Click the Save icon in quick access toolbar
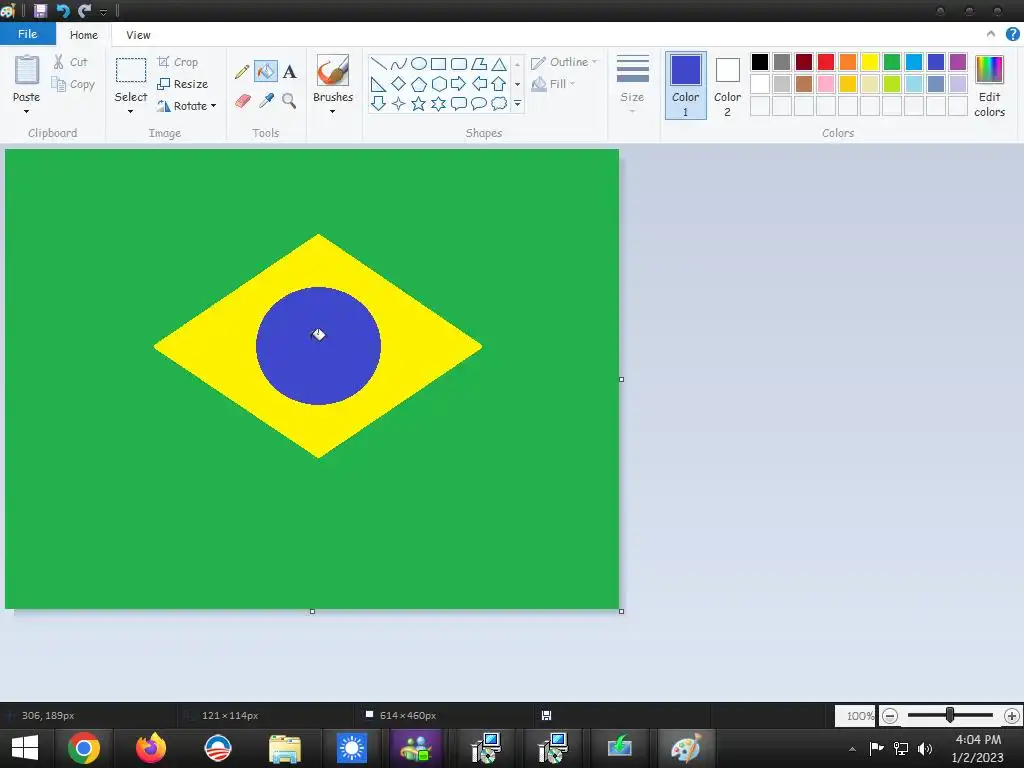The height and width of the screenshot is (768, 1024). pyautogui.click(x=40, y=10)
